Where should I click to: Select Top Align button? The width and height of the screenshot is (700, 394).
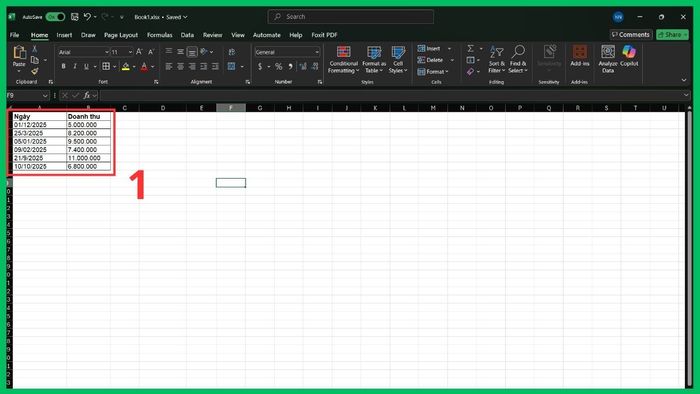(x=169, y=52)
